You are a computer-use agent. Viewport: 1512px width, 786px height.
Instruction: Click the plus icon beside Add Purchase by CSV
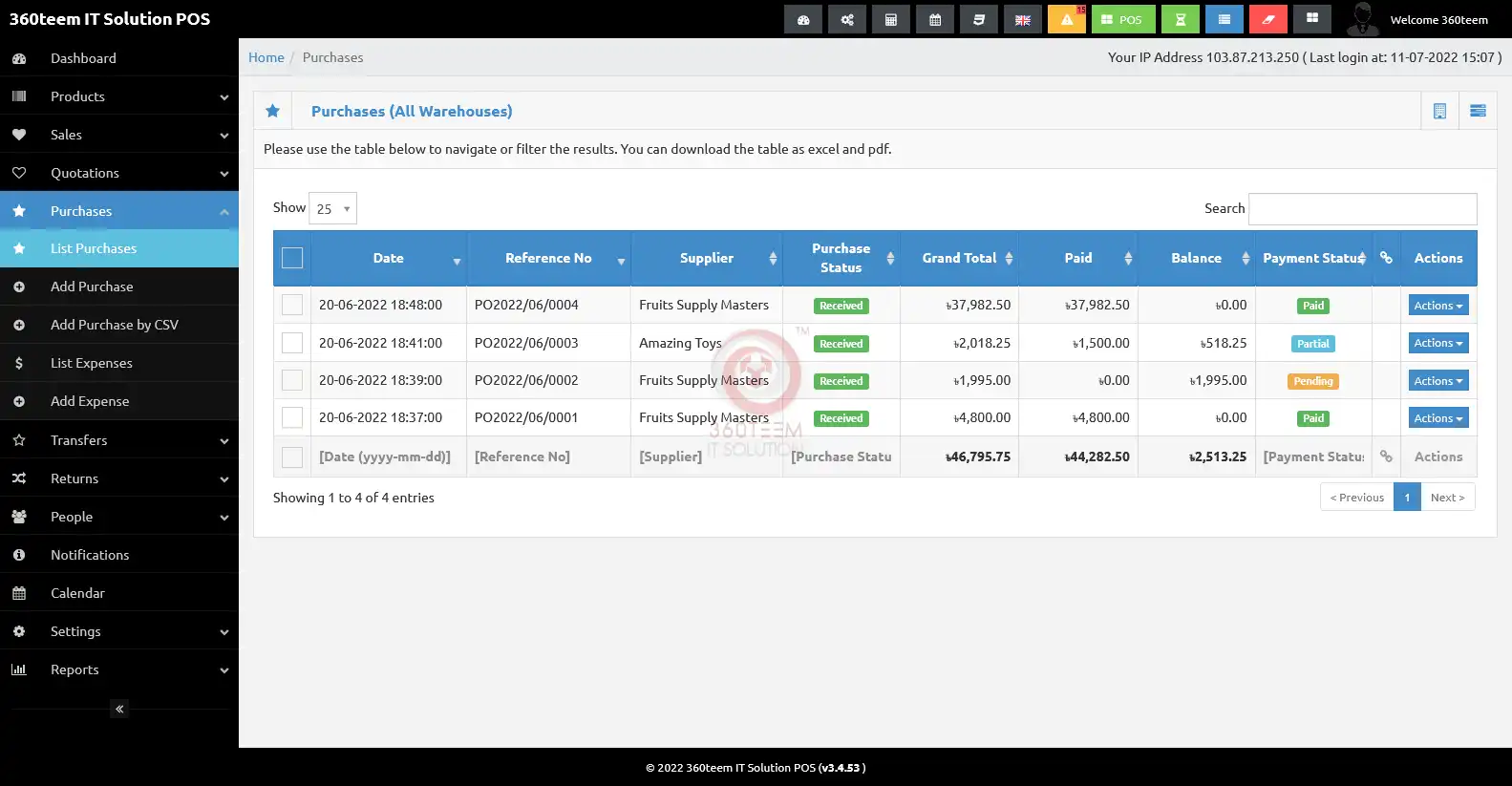[x=19, y=325]
